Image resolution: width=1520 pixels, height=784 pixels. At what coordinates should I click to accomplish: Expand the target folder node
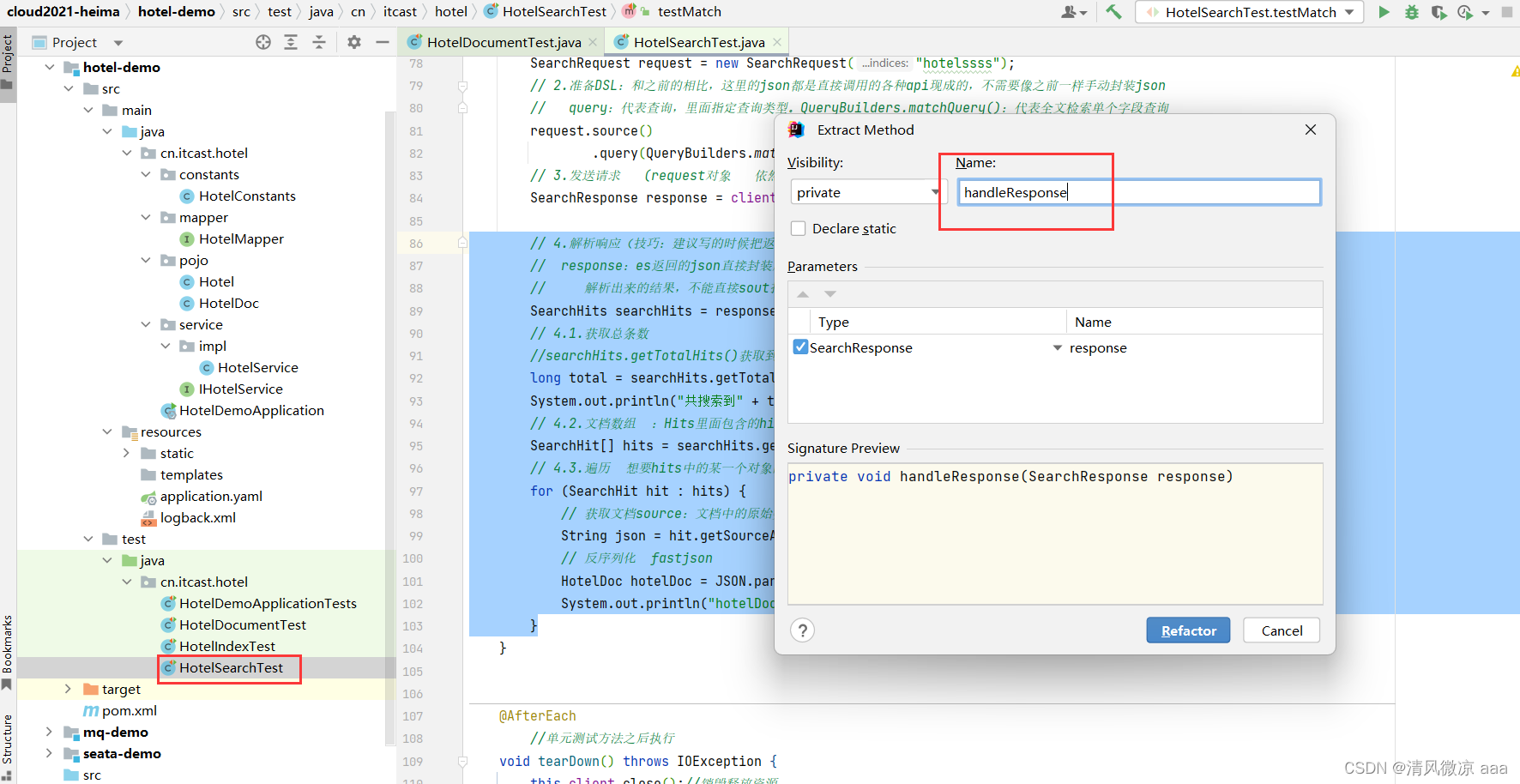coord(68,689)
